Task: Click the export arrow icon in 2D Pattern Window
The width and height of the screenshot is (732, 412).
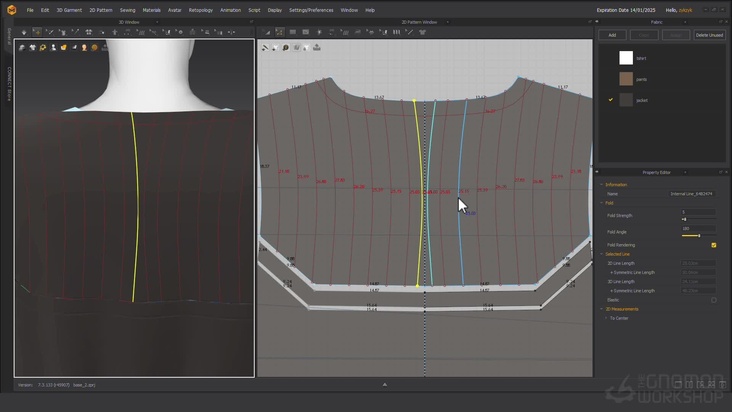Action: coord(317,47)
